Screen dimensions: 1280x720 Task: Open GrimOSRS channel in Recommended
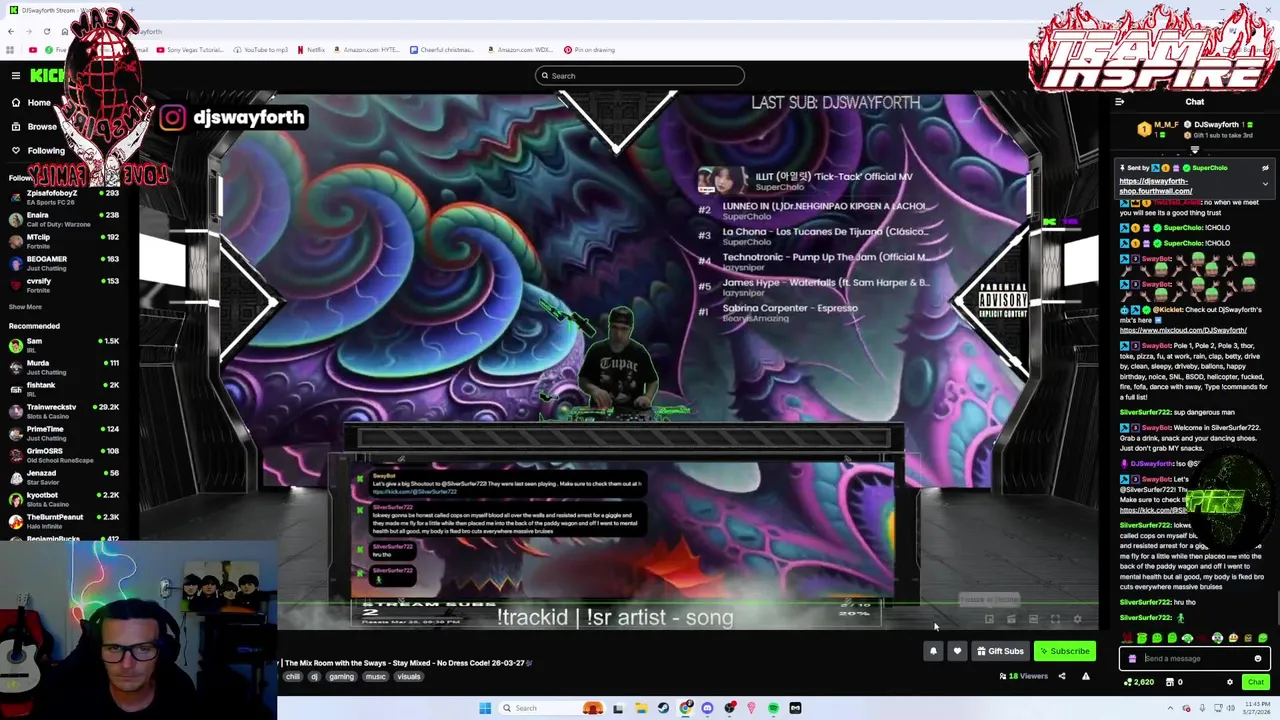[64, 455]
